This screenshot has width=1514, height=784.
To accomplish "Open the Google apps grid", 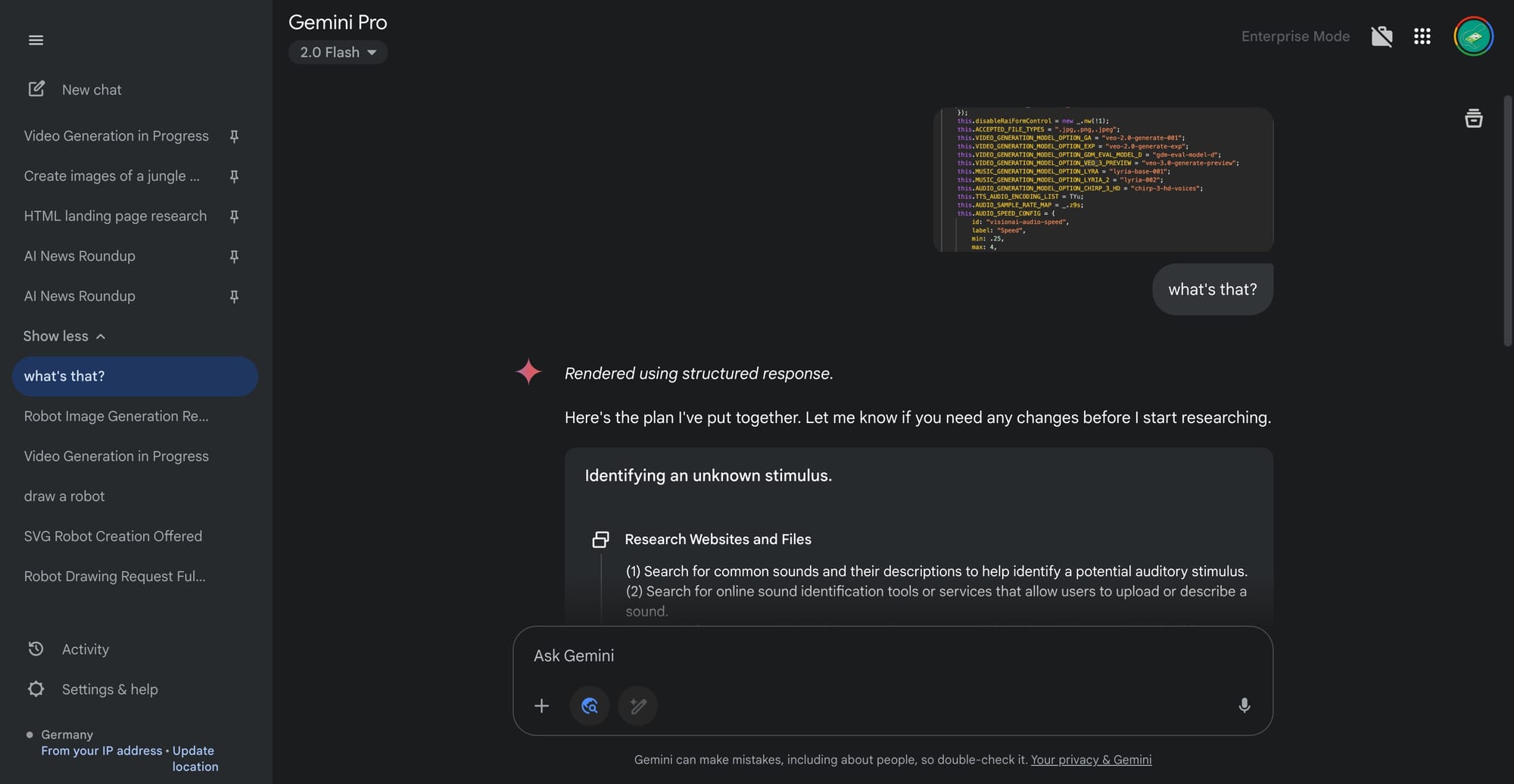I will [x=1422, y=36].
